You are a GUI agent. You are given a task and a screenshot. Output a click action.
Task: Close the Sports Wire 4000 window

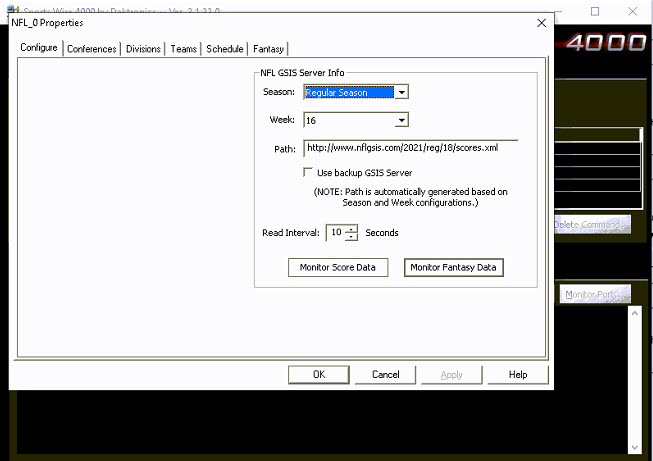tap(636, 12)
